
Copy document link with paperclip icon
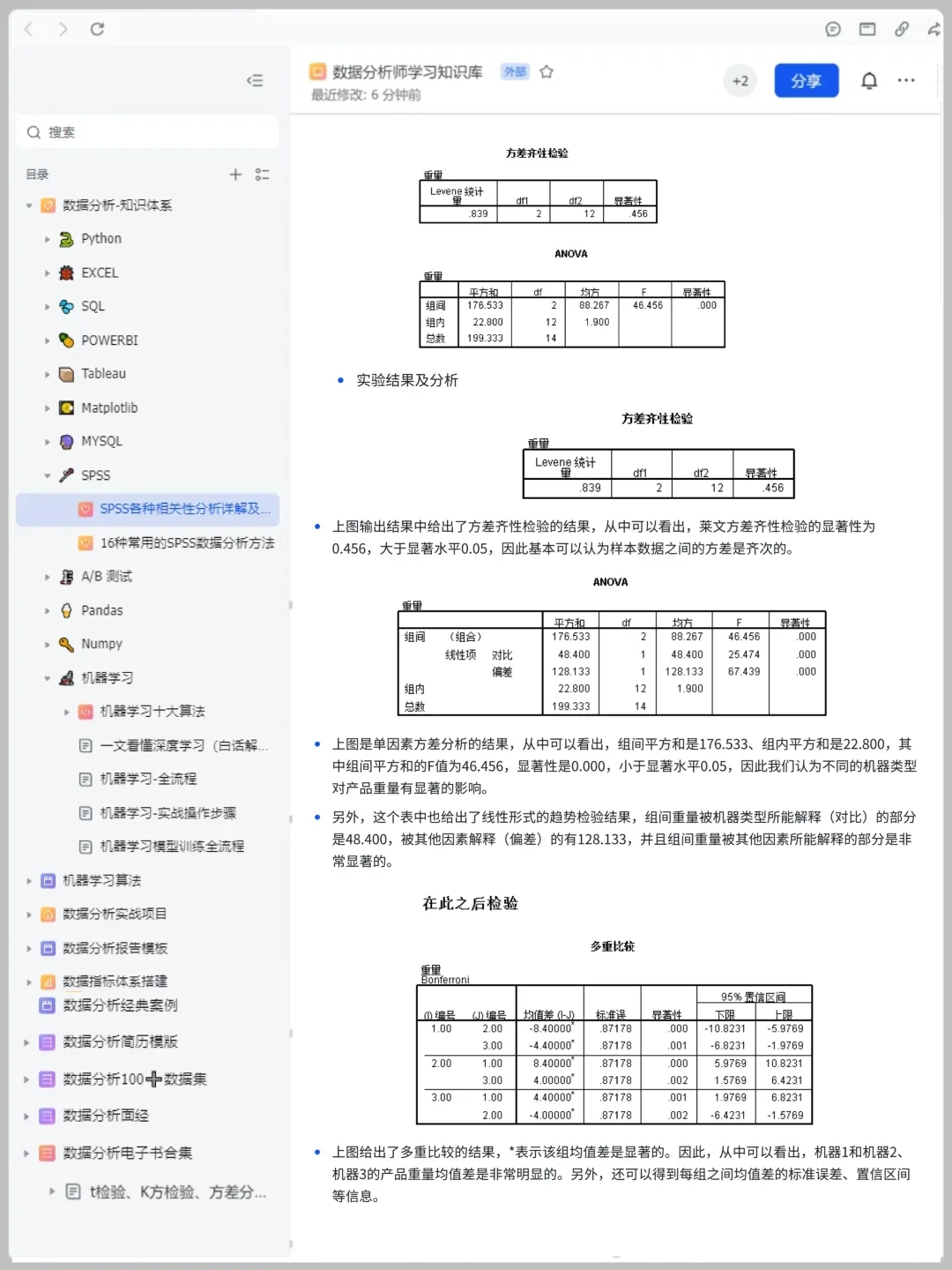(901, 29)
